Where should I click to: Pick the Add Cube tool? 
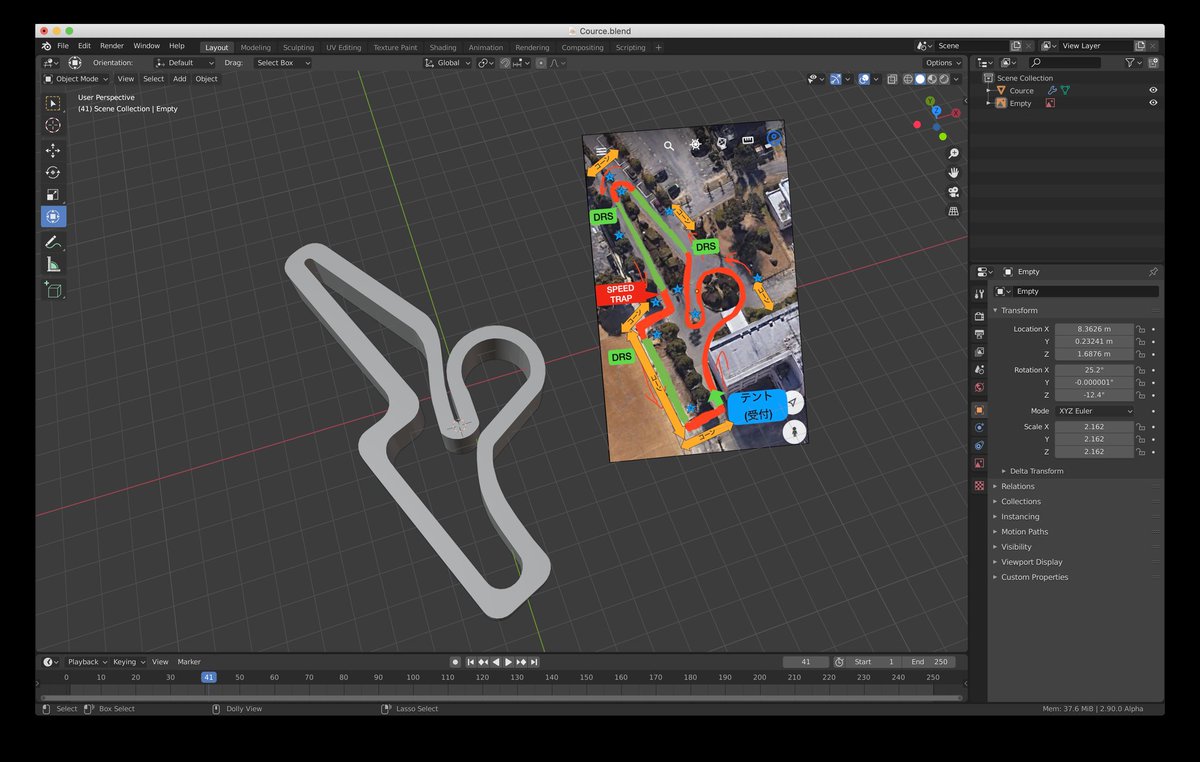[53, 290]
